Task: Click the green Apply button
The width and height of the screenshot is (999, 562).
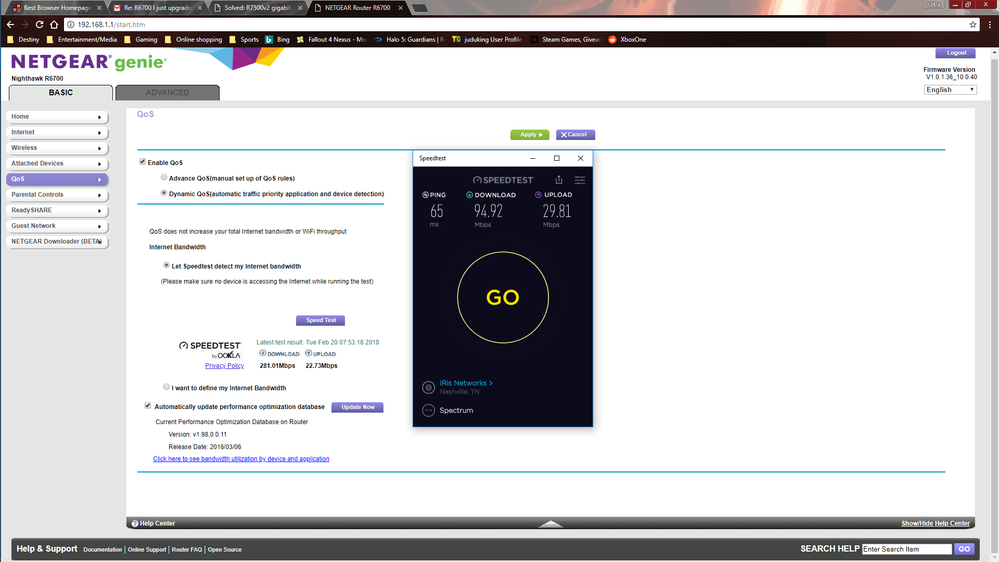Action: pos(529,134)
